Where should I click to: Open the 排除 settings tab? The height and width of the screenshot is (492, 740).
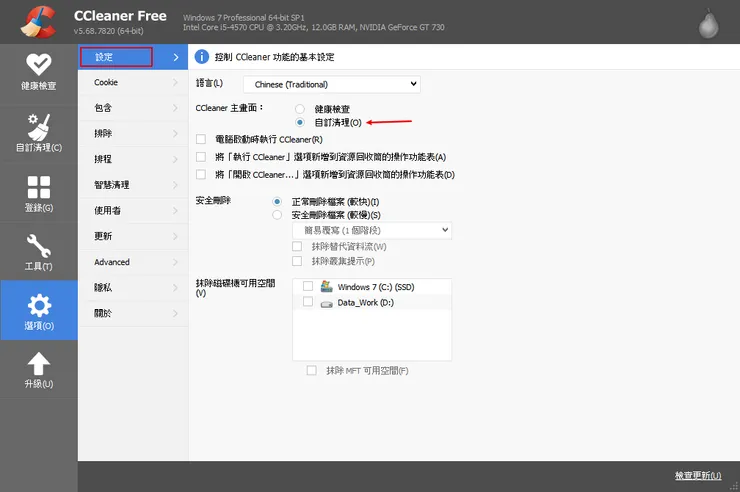133,133
